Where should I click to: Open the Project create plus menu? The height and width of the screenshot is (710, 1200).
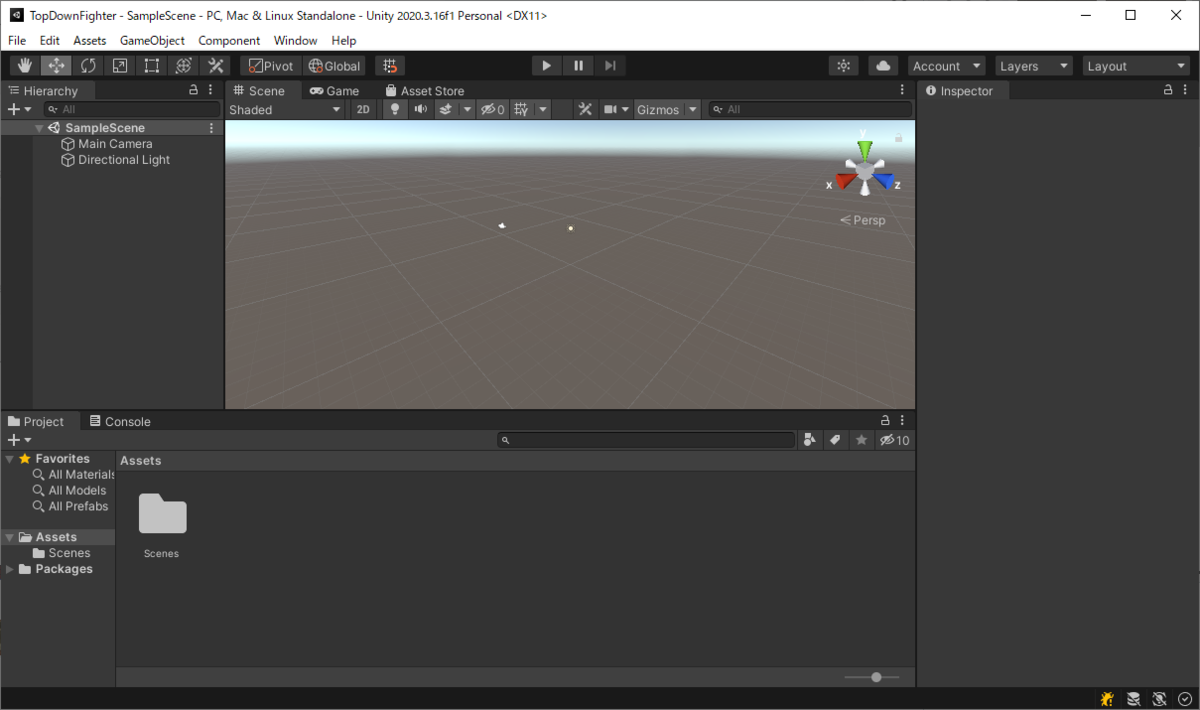(19, 440)
